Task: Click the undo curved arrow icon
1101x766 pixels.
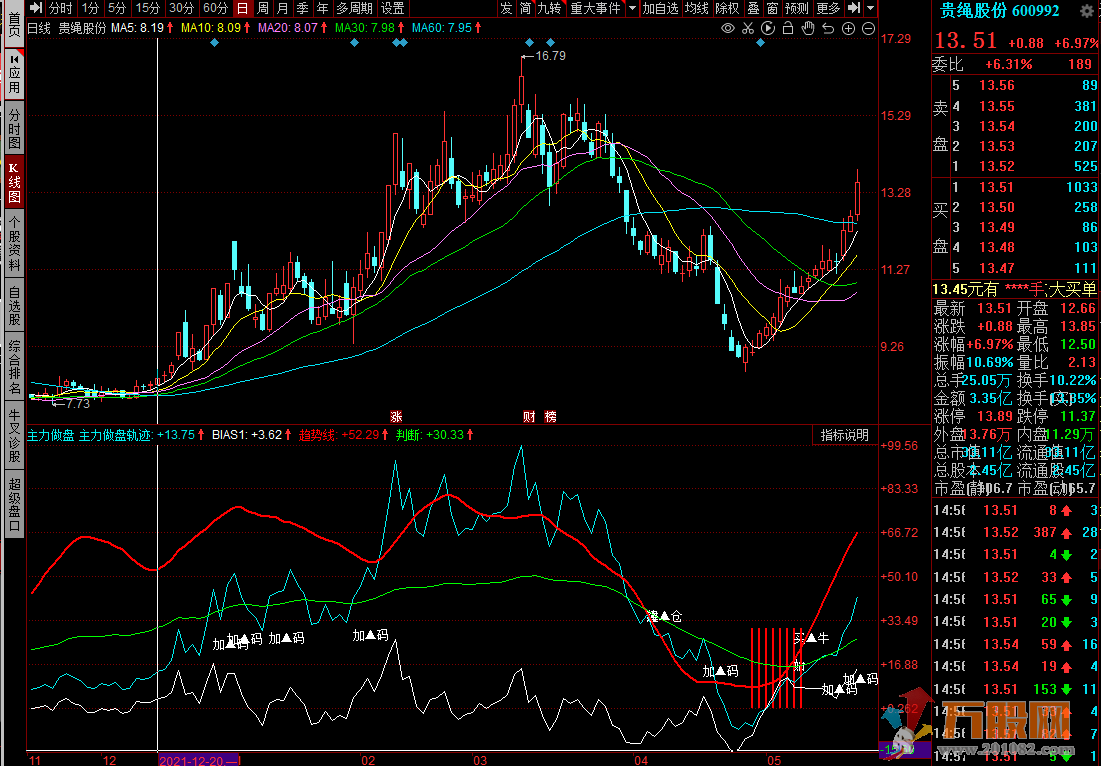Action: tap(829, 29)
